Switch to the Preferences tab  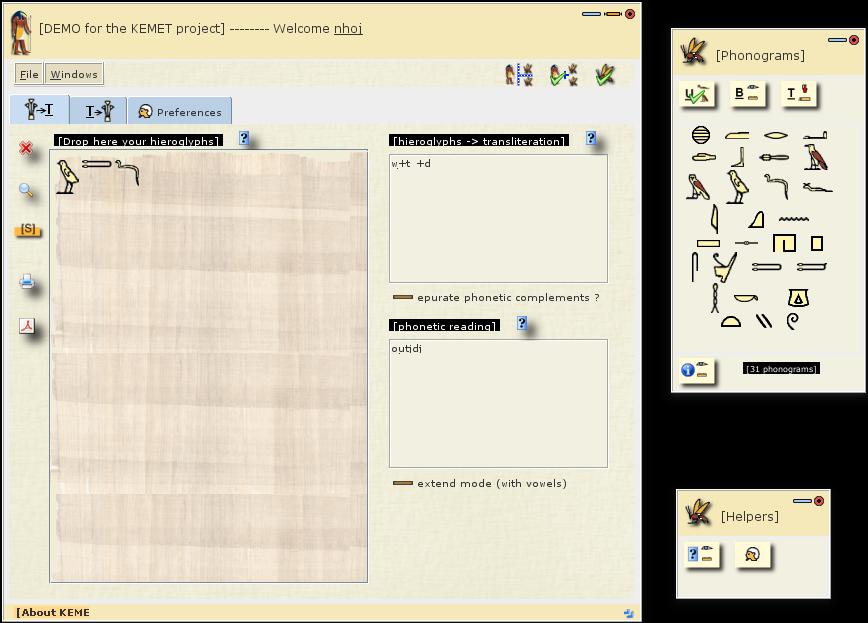[180, 112]
